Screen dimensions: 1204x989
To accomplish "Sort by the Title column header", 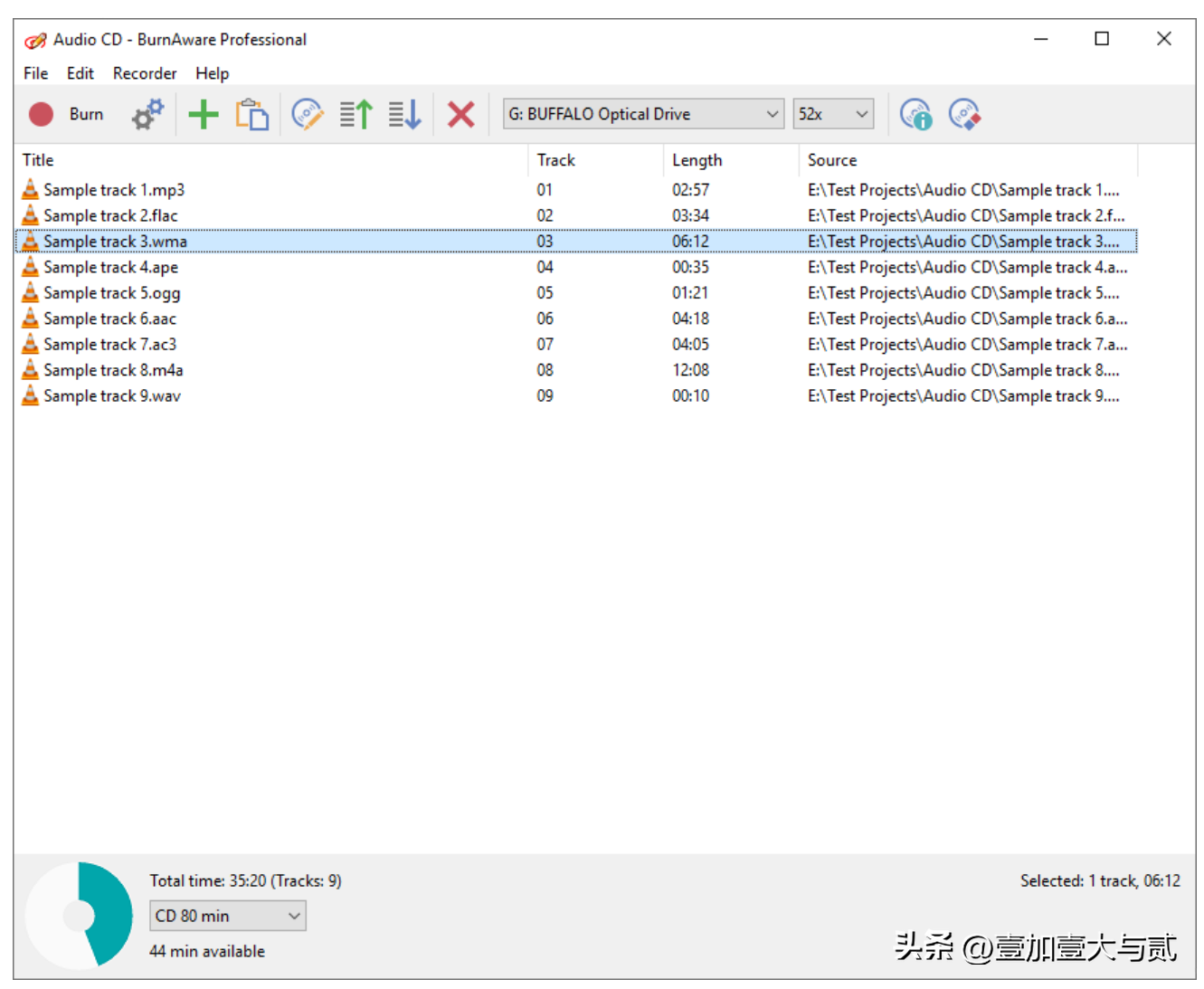I will click(x=271, y=160).
